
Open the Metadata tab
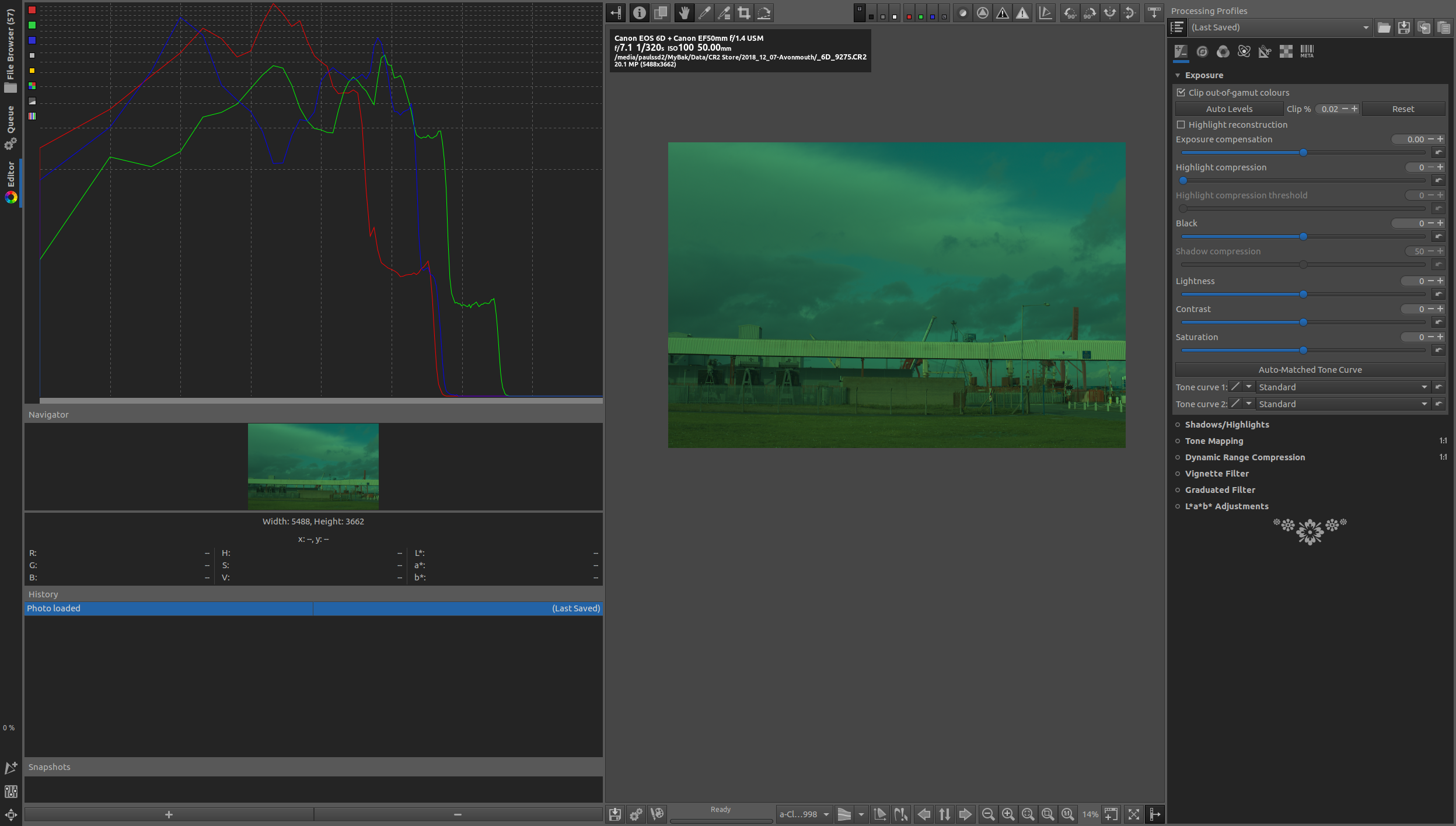pos(1307,52)
